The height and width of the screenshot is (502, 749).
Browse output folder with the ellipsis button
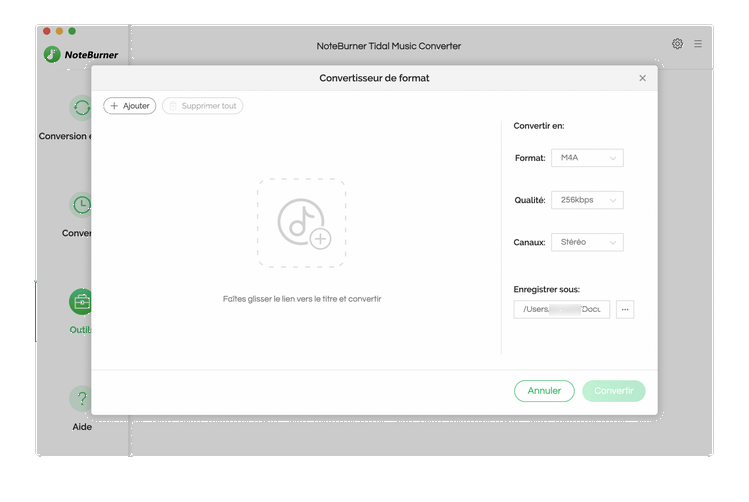click(x=625, y=310)
